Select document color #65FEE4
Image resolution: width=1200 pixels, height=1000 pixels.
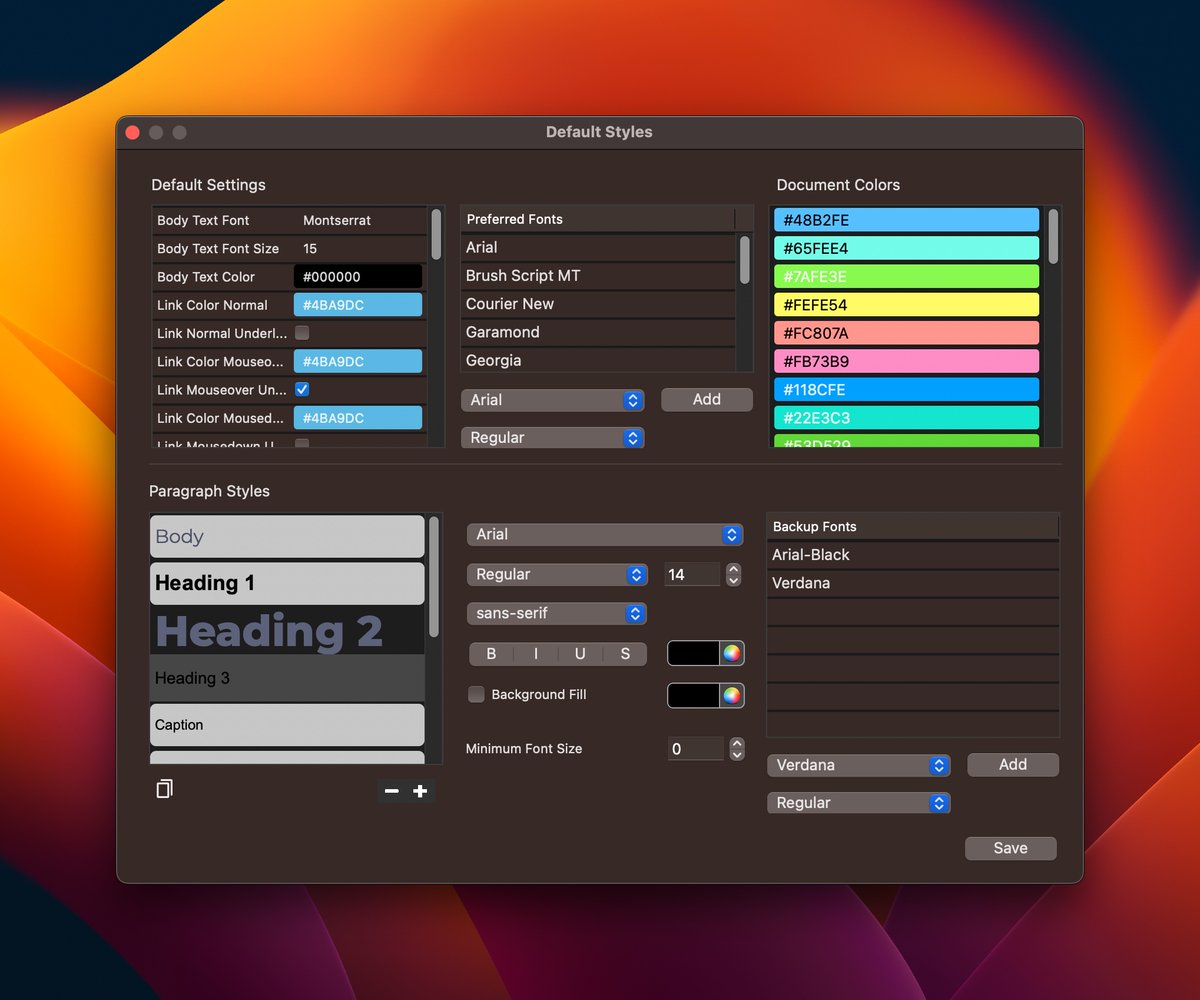pyautogui.click(x=906, y=248)
